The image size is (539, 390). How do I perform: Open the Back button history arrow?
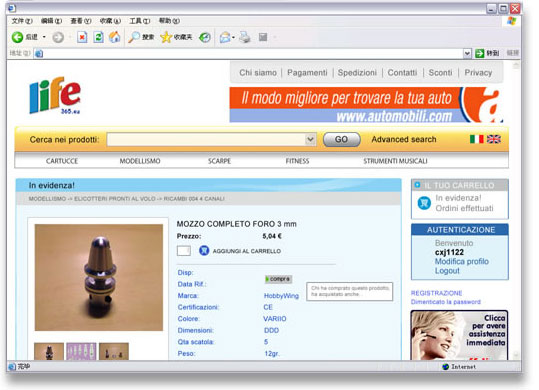tap(44, 37)
